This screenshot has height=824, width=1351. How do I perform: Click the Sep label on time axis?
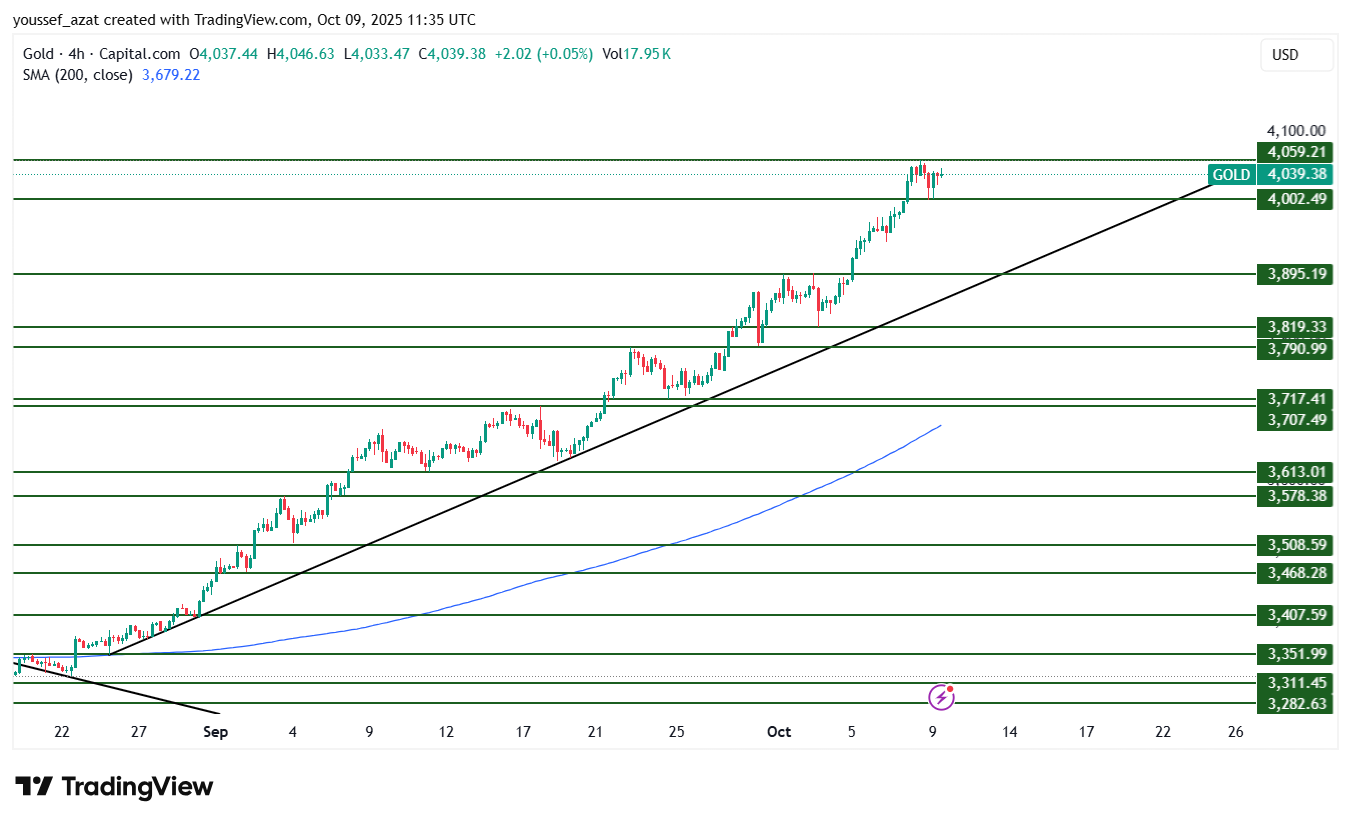pyautogui.click(x=215, y=732)
